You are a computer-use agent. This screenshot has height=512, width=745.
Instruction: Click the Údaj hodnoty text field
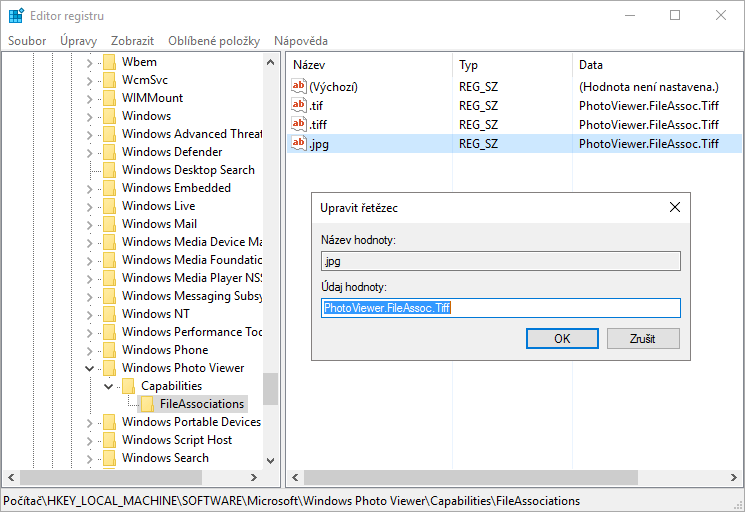point(500,308)
